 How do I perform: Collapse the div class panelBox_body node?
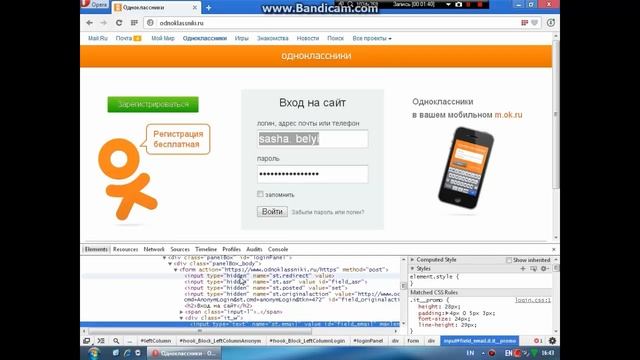tap(170, 264)
